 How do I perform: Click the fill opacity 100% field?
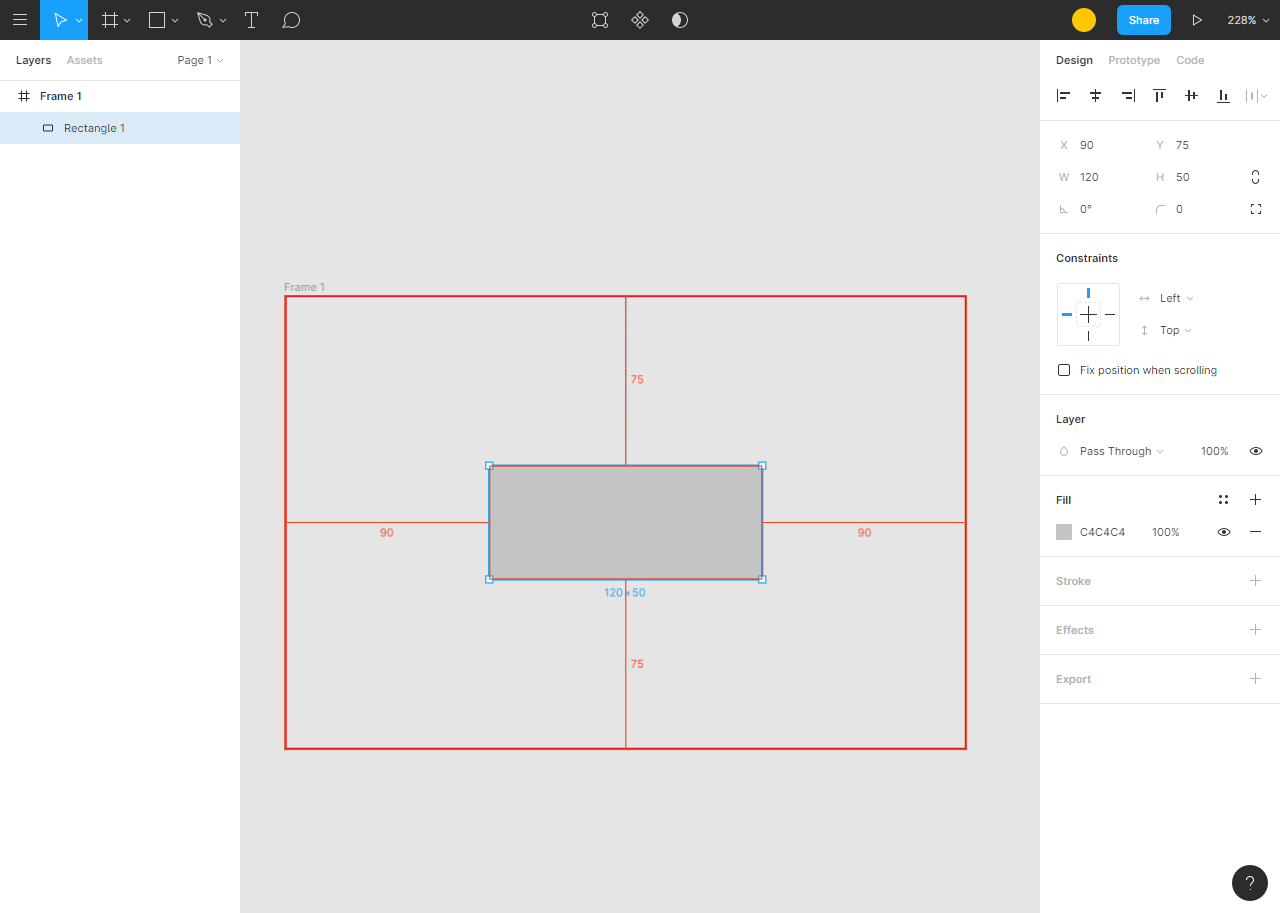click(x=1166, y=532)
